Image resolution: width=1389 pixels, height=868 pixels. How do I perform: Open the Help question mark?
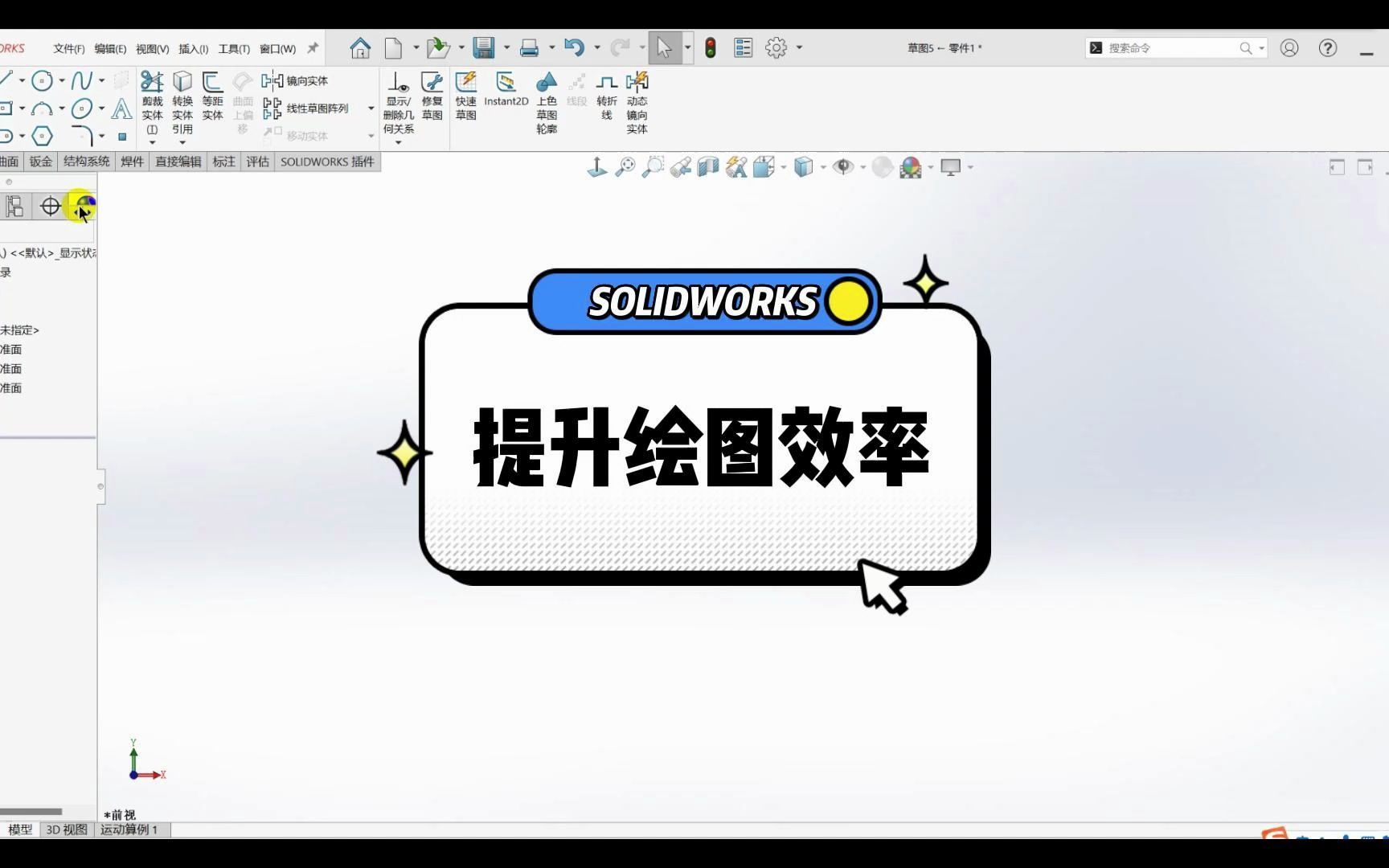pyautogui.click(x=1328, y=48)
